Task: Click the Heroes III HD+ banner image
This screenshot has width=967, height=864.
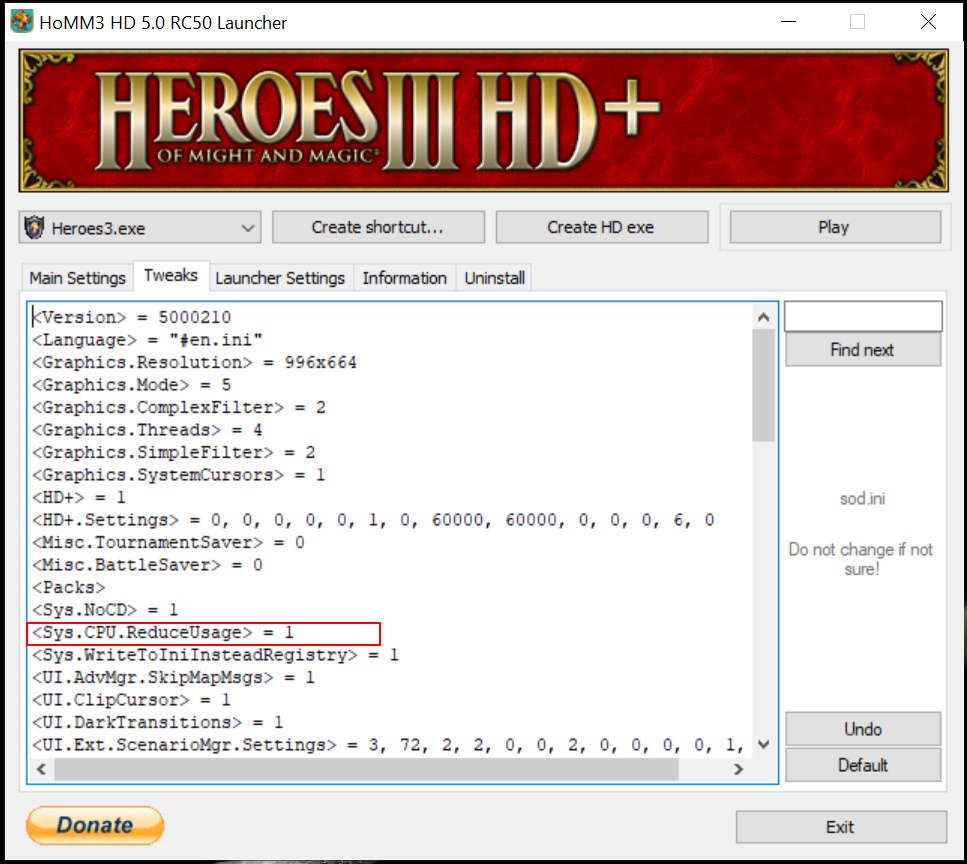Action: click(x=484, y=120)
